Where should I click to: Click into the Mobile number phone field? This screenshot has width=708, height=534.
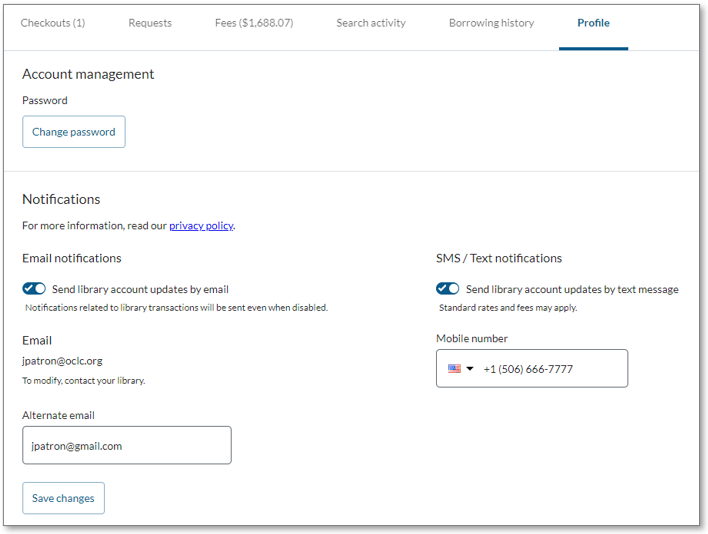click(550, 369)
